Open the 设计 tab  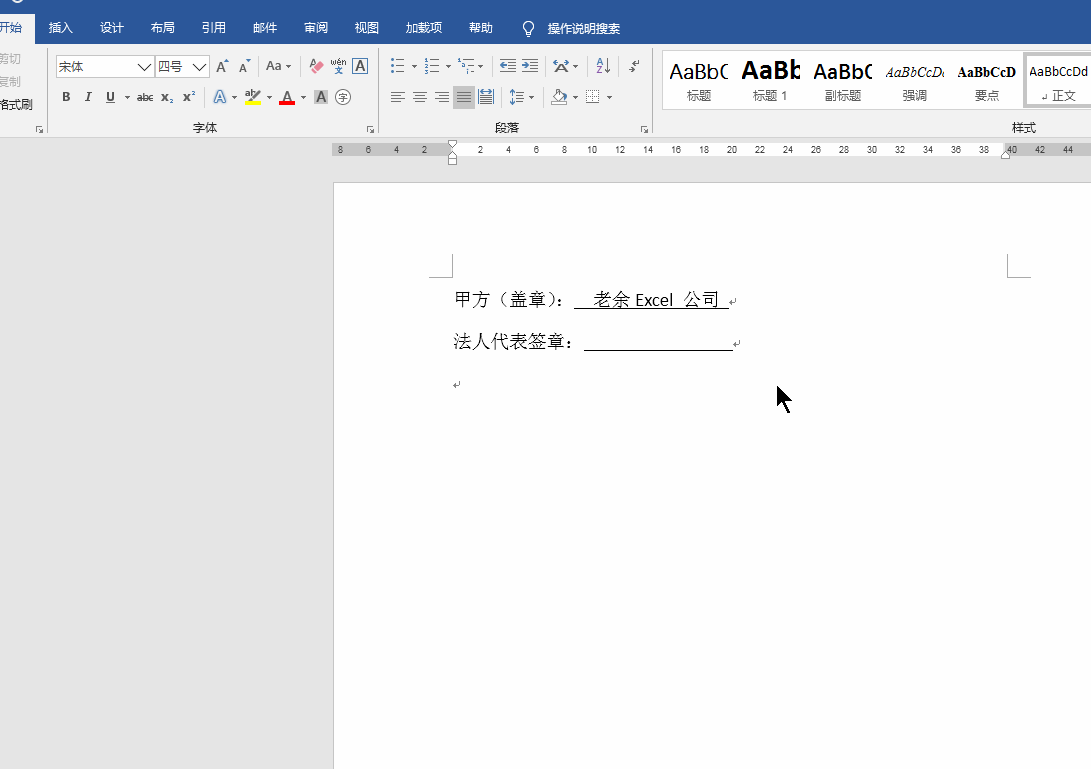coord(111,28)
